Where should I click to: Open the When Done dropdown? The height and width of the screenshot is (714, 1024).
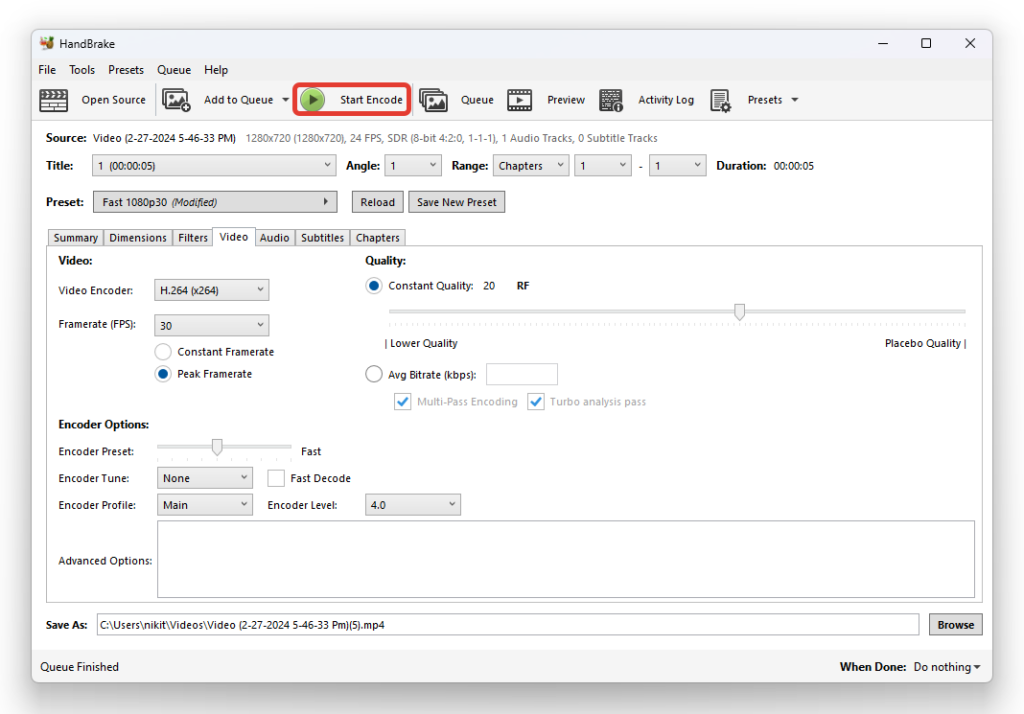(x=947, y=667)
